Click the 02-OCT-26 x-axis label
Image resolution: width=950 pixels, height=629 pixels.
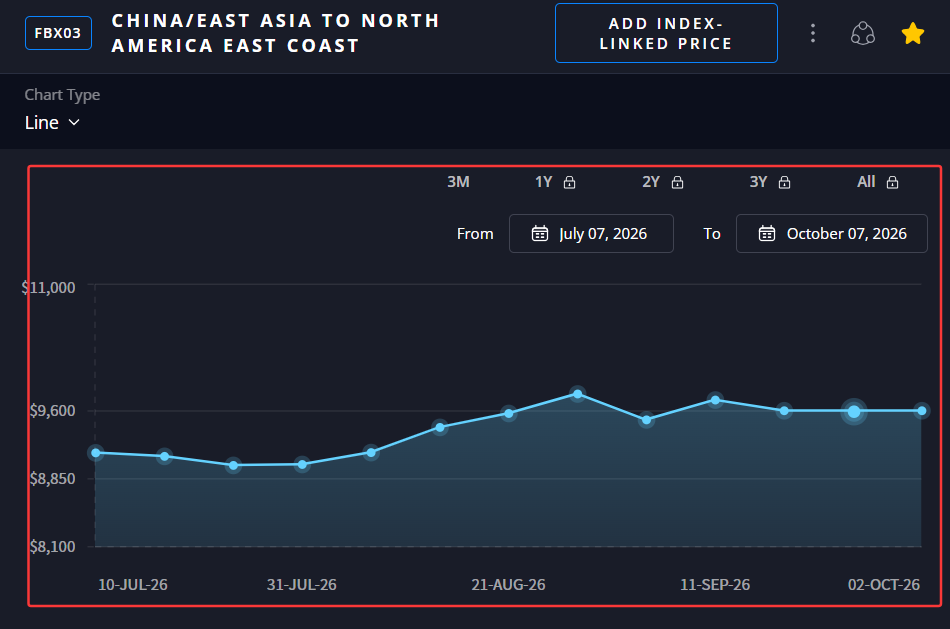point(883,585)
